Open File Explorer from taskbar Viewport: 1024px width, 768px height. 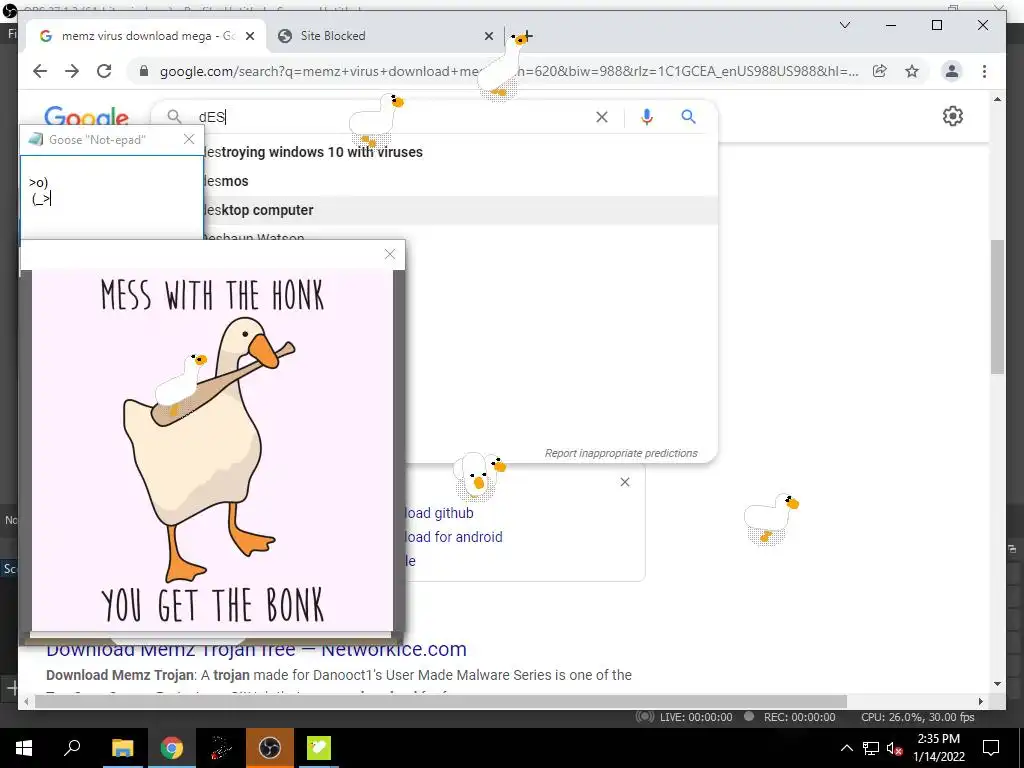click(x=122, y=748)
